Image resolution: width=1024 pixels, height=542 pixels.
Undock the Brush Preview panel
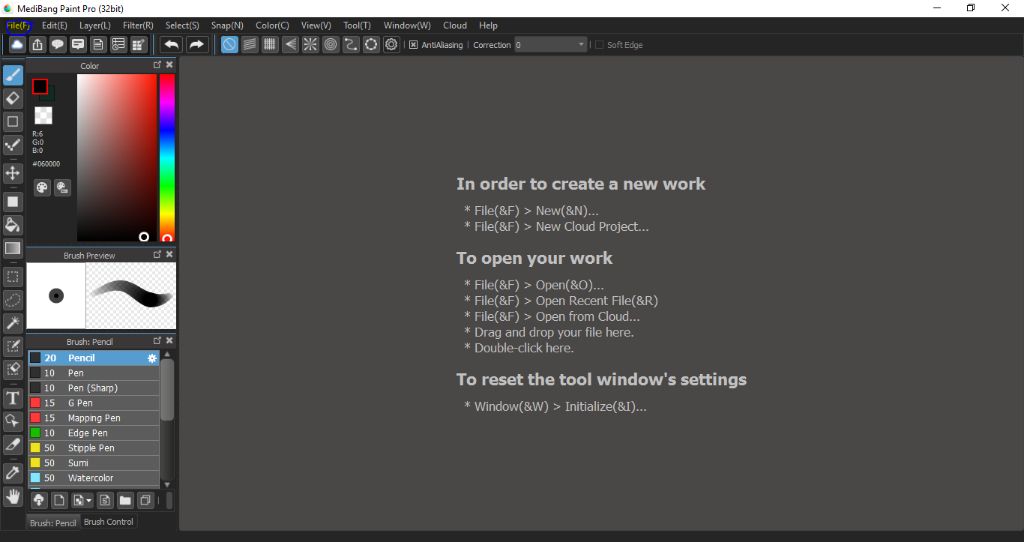[157, 254]
